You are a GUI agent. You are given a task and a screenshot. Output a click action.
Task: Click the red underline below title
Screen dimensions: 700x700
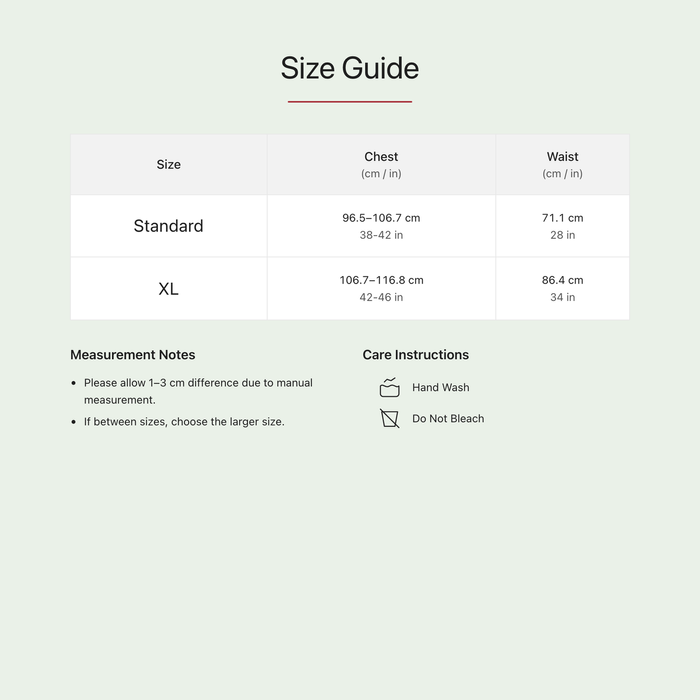(350, 102)
